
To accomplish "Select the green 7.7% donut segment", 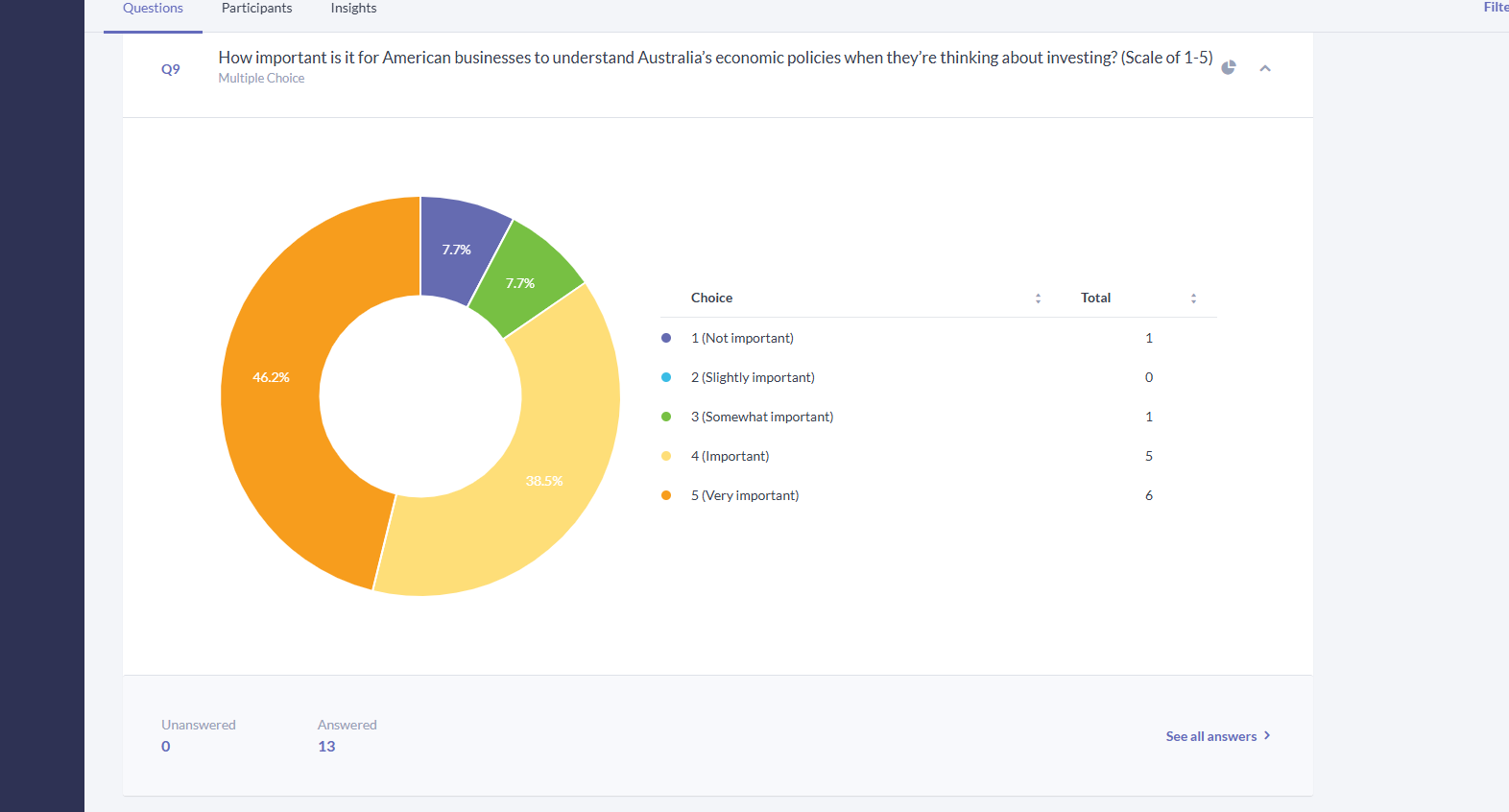I will pyautogui.click(x=523, y=280).
